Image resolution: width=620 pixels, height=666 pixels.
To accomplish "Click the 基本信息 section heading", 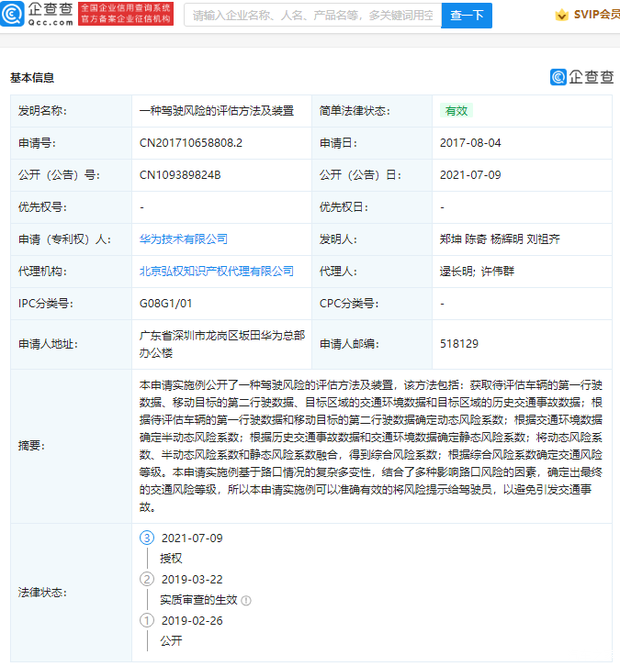I will pos(32,77).
